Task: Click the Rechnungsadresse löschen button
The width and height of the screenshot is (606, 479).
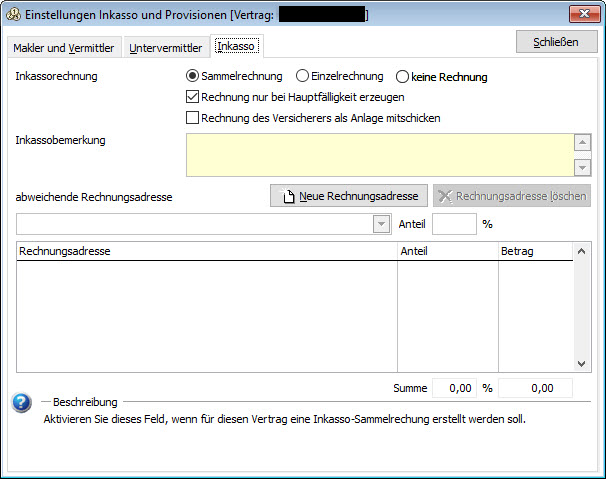Action: [x=511, y=196]
